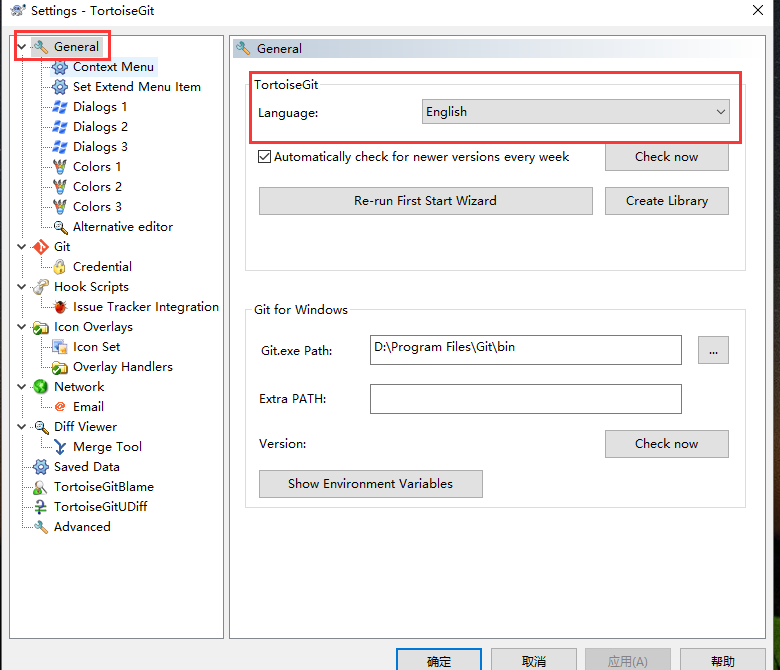Image resolution: width=780 pixels, height=670 pixels.
Task: Click the Icon Set icon
Action: 60,347
